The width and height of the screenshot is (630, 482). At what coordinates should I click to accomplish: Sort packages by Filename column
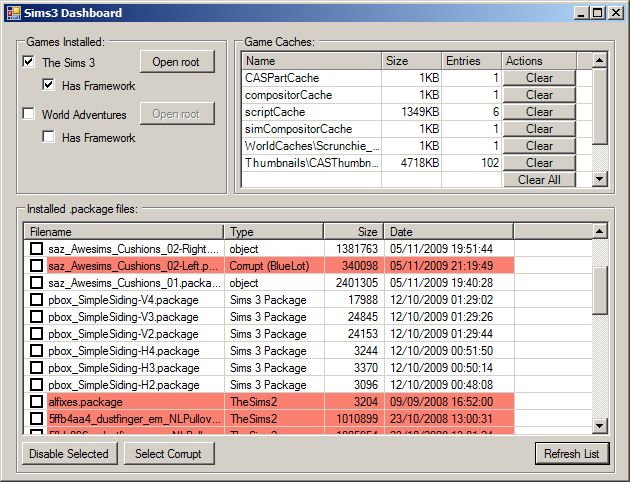[124, 232]
